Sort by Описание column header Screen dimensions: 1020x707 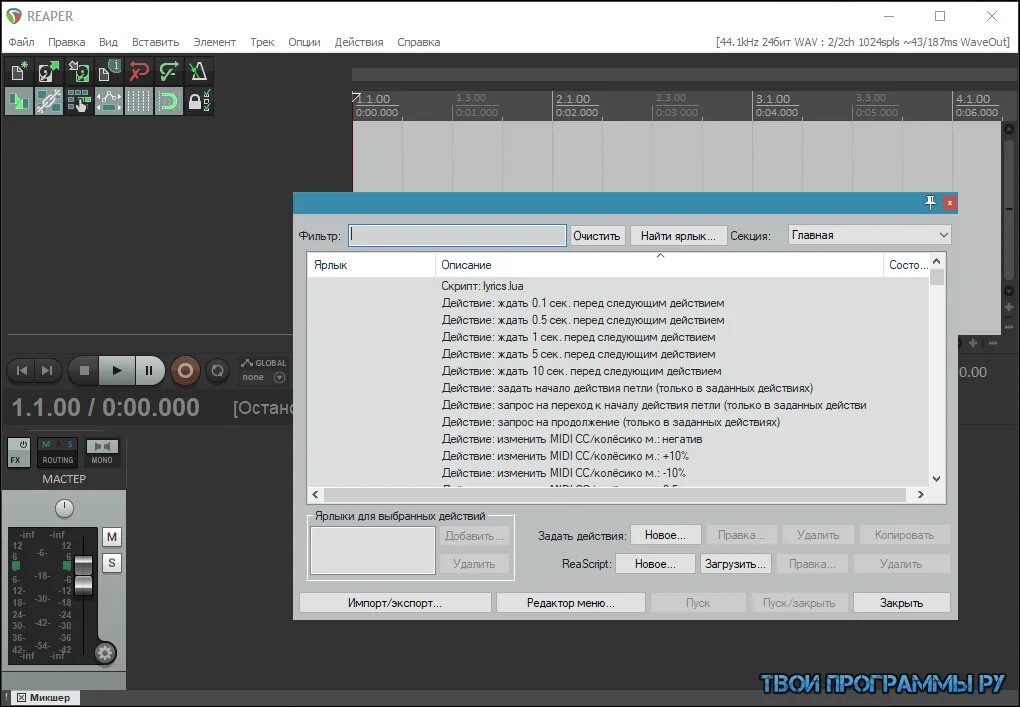point(659,265)
